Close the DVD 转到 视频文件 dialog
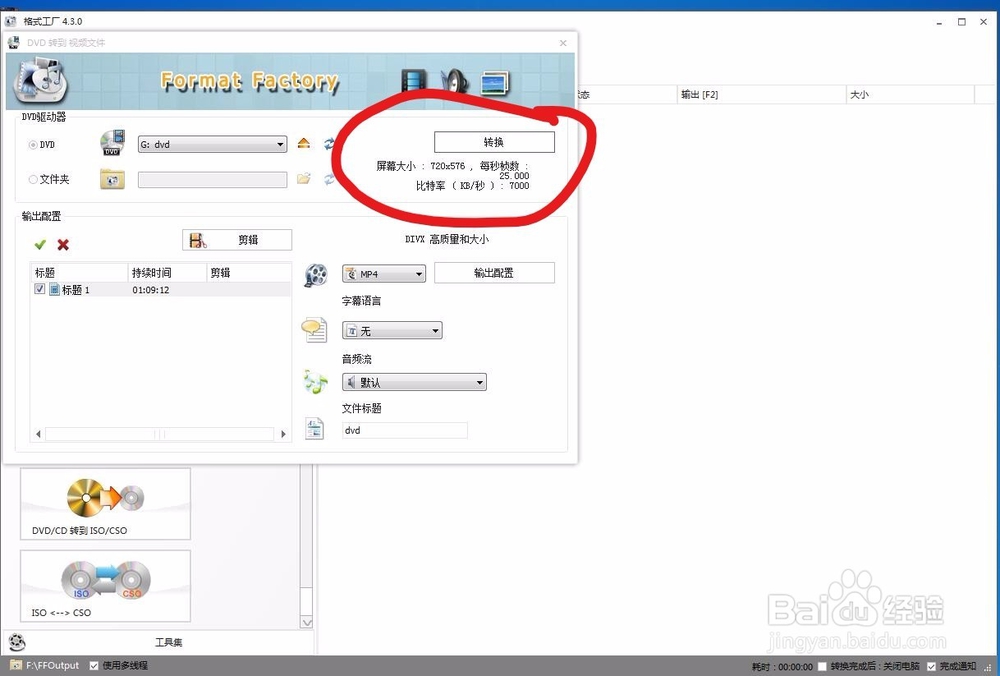 click(x=563, y=43)
